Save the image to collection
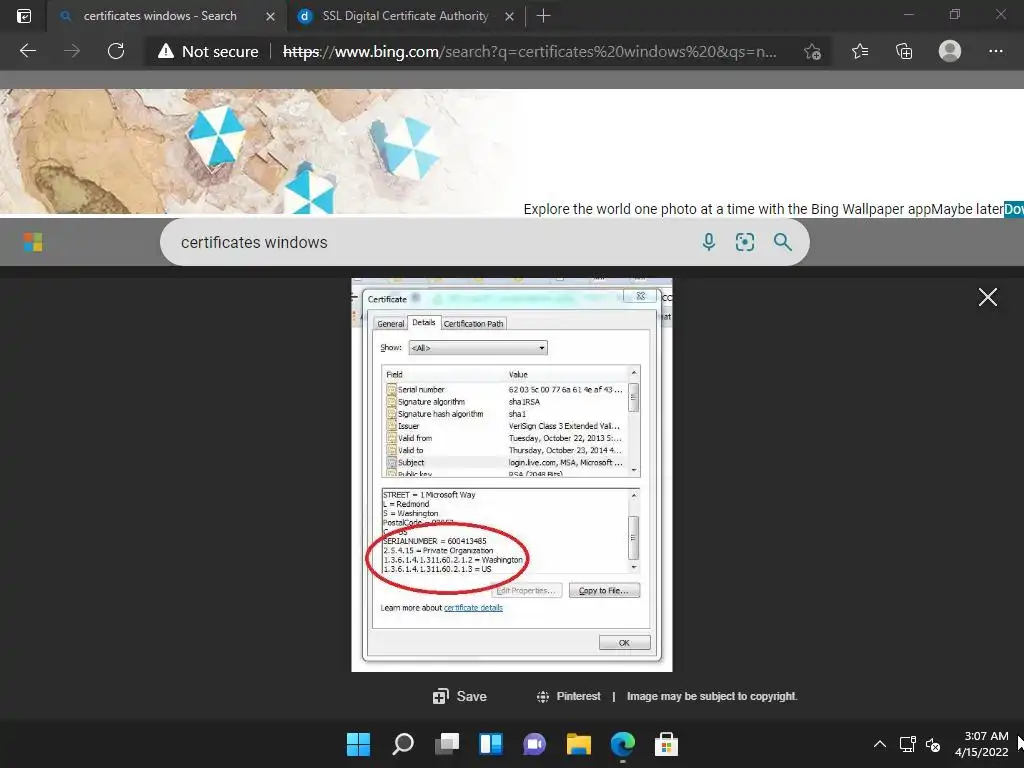 pyautogui.click(x=460, y=696)
